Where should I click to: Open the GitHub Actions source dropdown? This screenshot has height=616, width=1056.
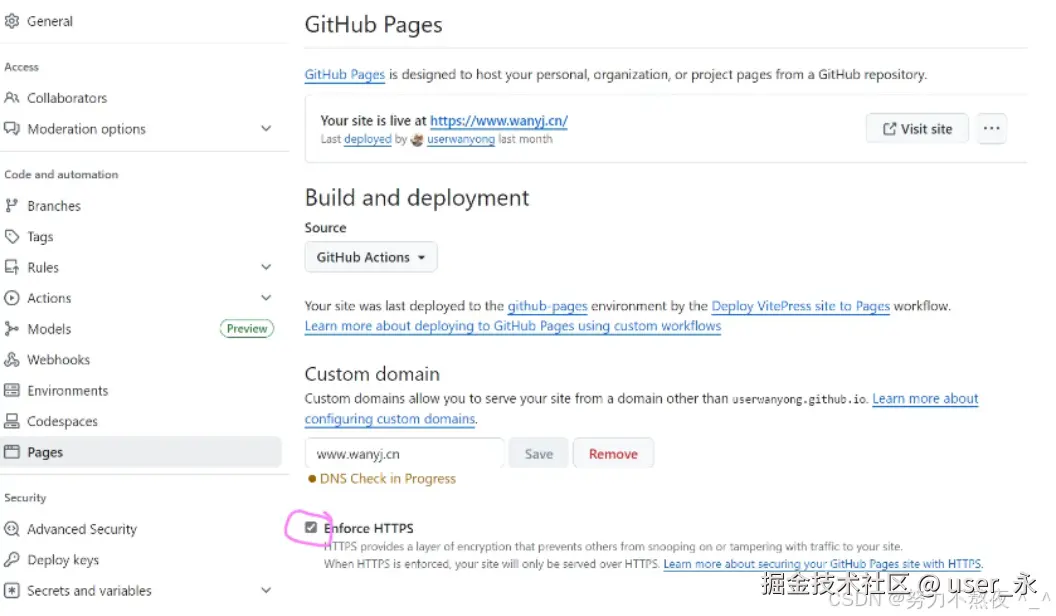coord(371,257)
